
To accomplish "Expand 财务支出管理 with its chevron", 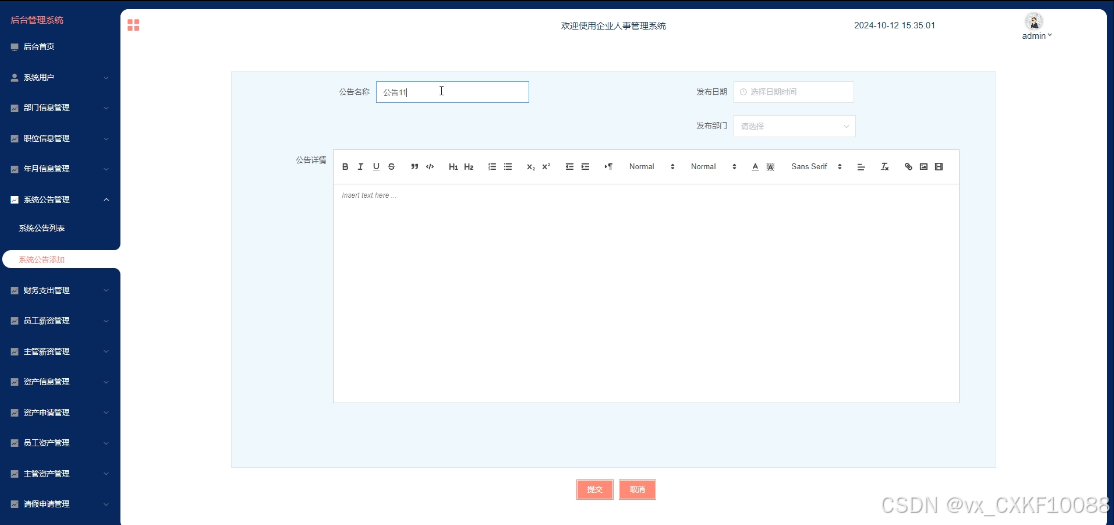I will [x=107, y=291].
